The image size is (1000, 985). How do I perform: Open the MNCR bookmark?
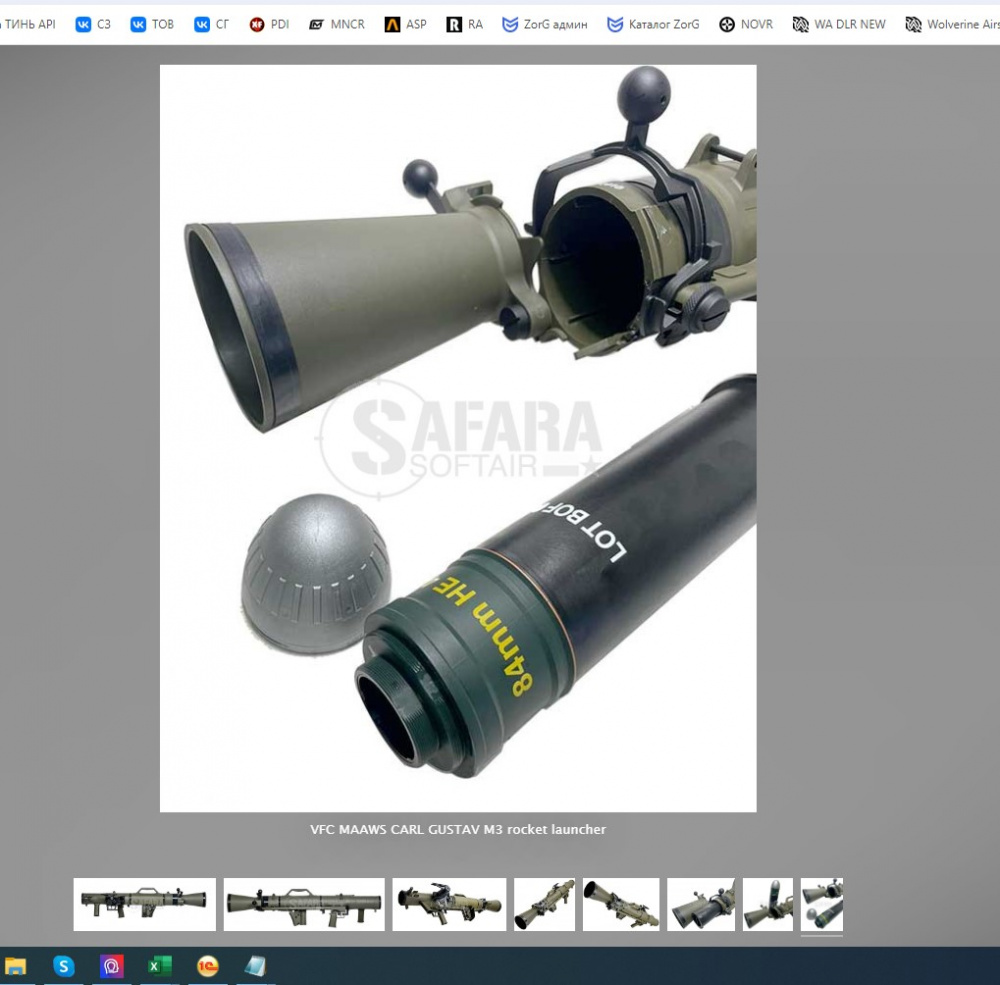coord(337,24)
